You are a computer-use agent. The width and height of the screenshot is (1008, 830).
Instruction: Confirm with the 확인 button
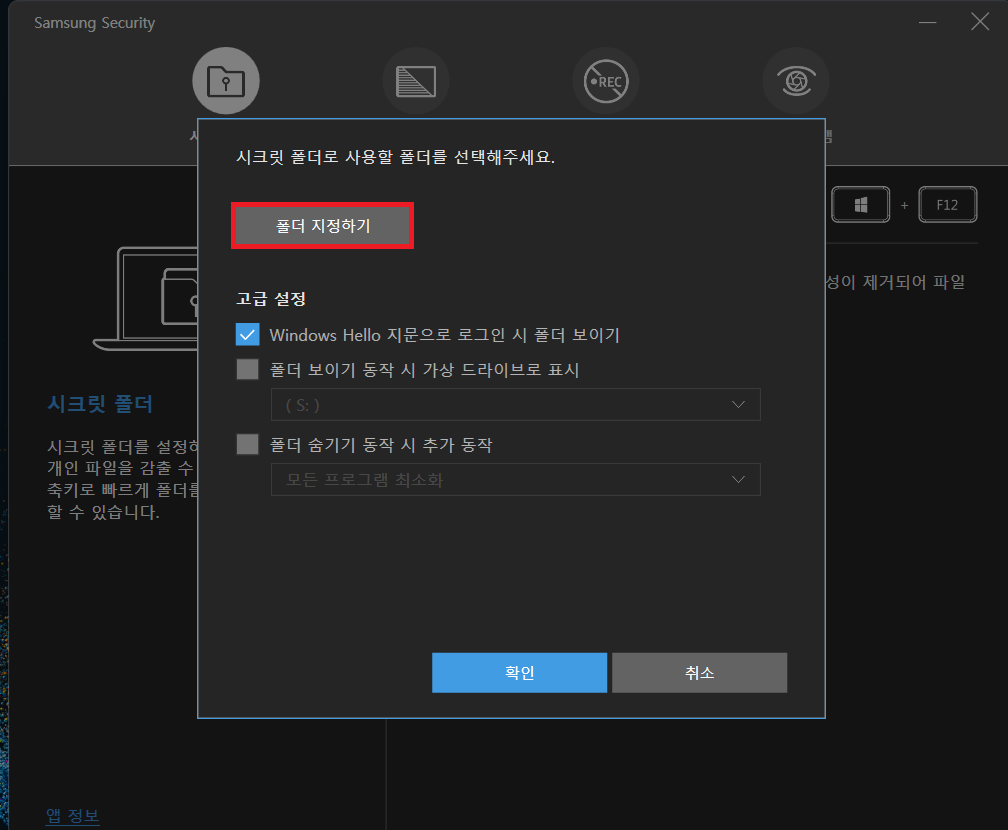pos(519,672)
